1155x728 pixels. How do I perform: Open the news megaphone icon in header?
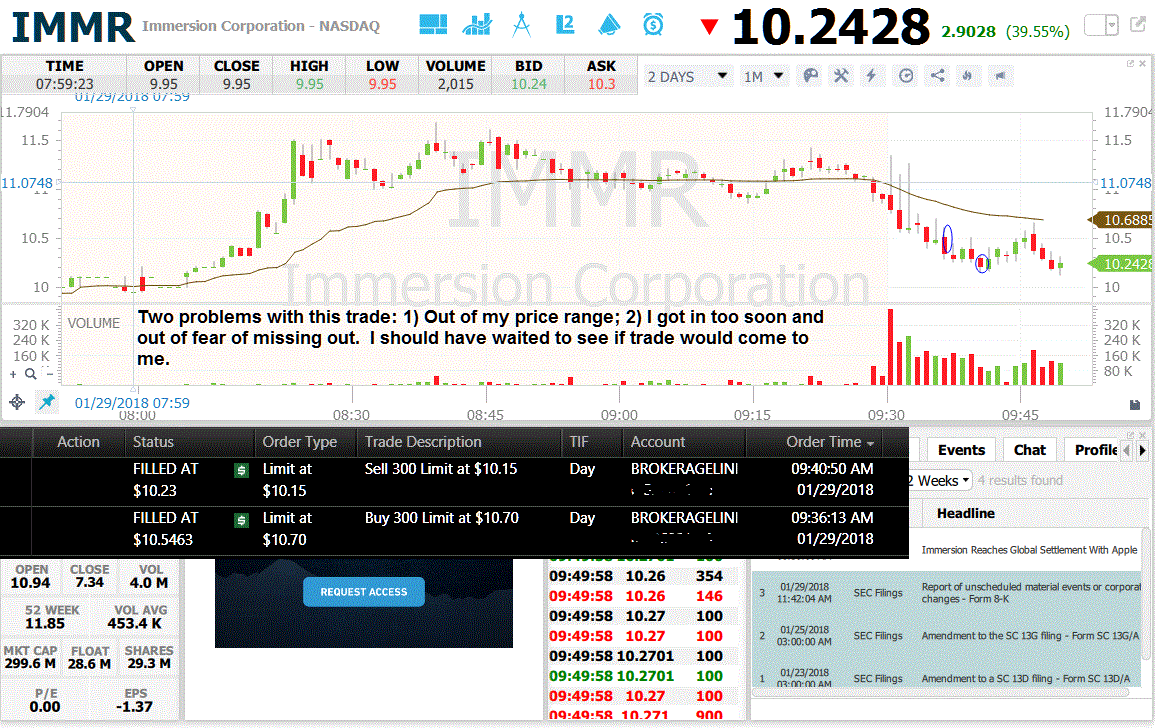(608, 24)
